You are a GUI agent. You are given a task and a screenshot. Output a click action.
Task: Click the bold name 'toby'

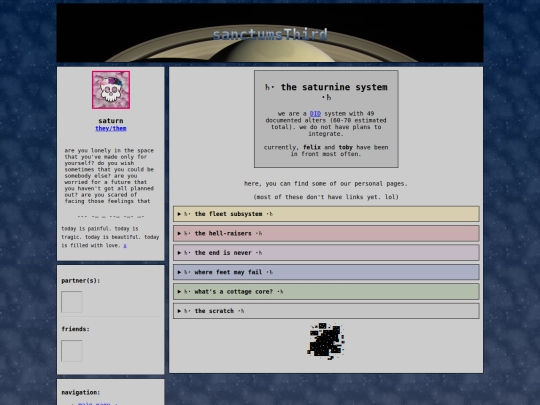click(x=345, y=147)
